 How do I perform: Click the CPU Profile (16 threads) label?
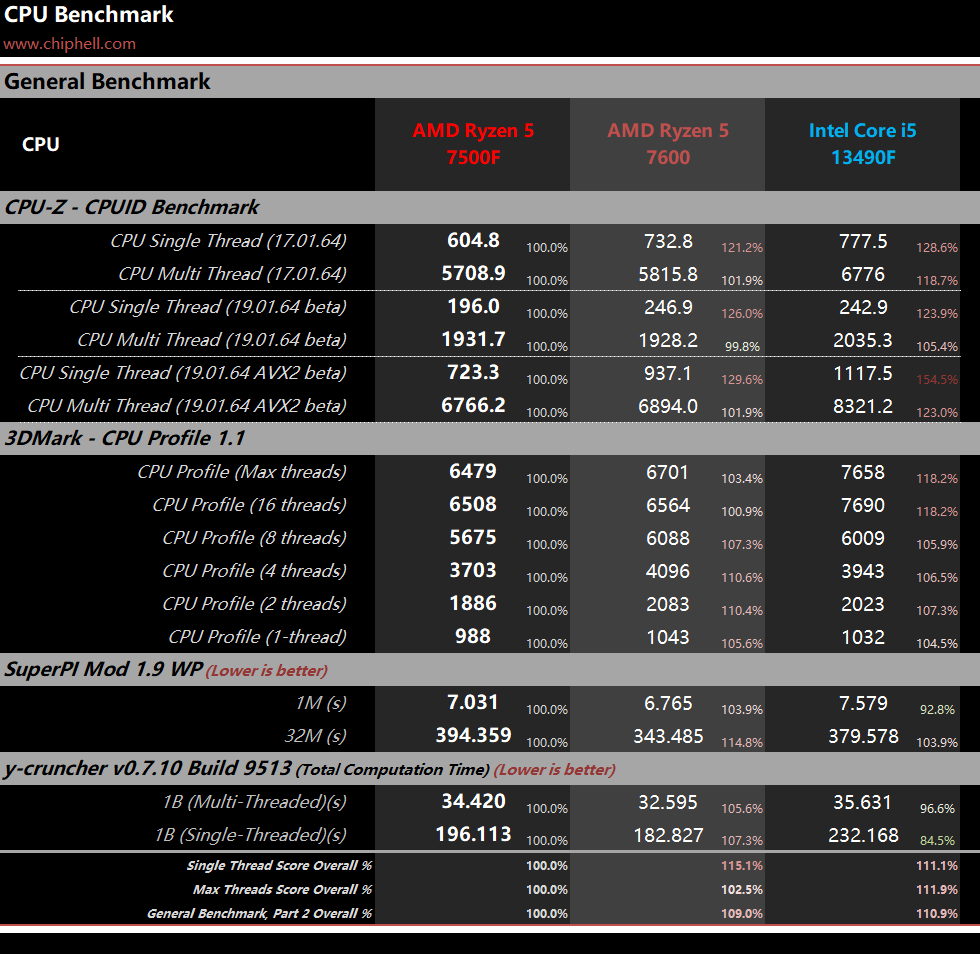click(249, 505)
